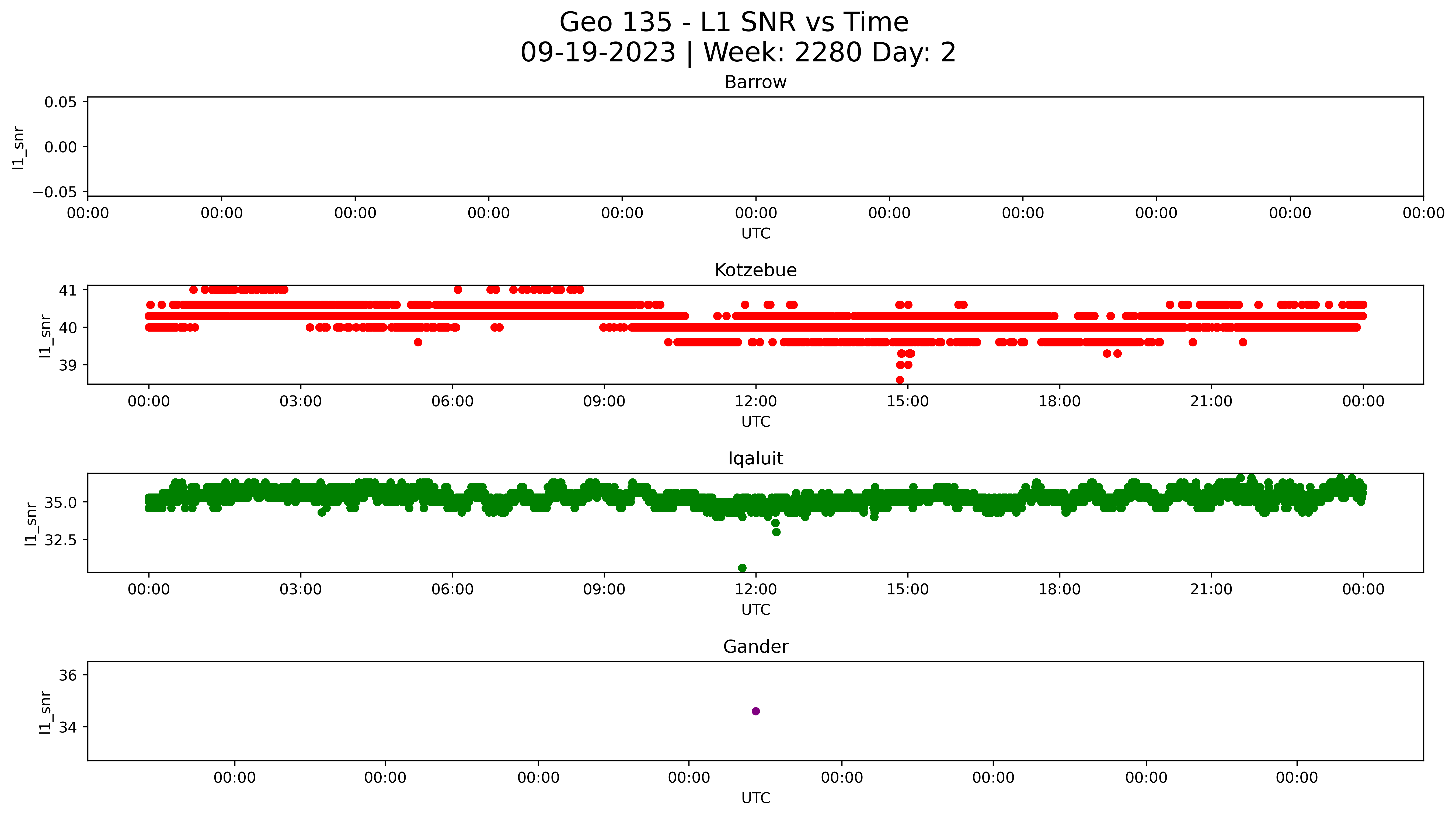This screenshot has width=1456, height=817.
Task: Select the 'Kotzebue' subplot title
Action: click(756, 270)
